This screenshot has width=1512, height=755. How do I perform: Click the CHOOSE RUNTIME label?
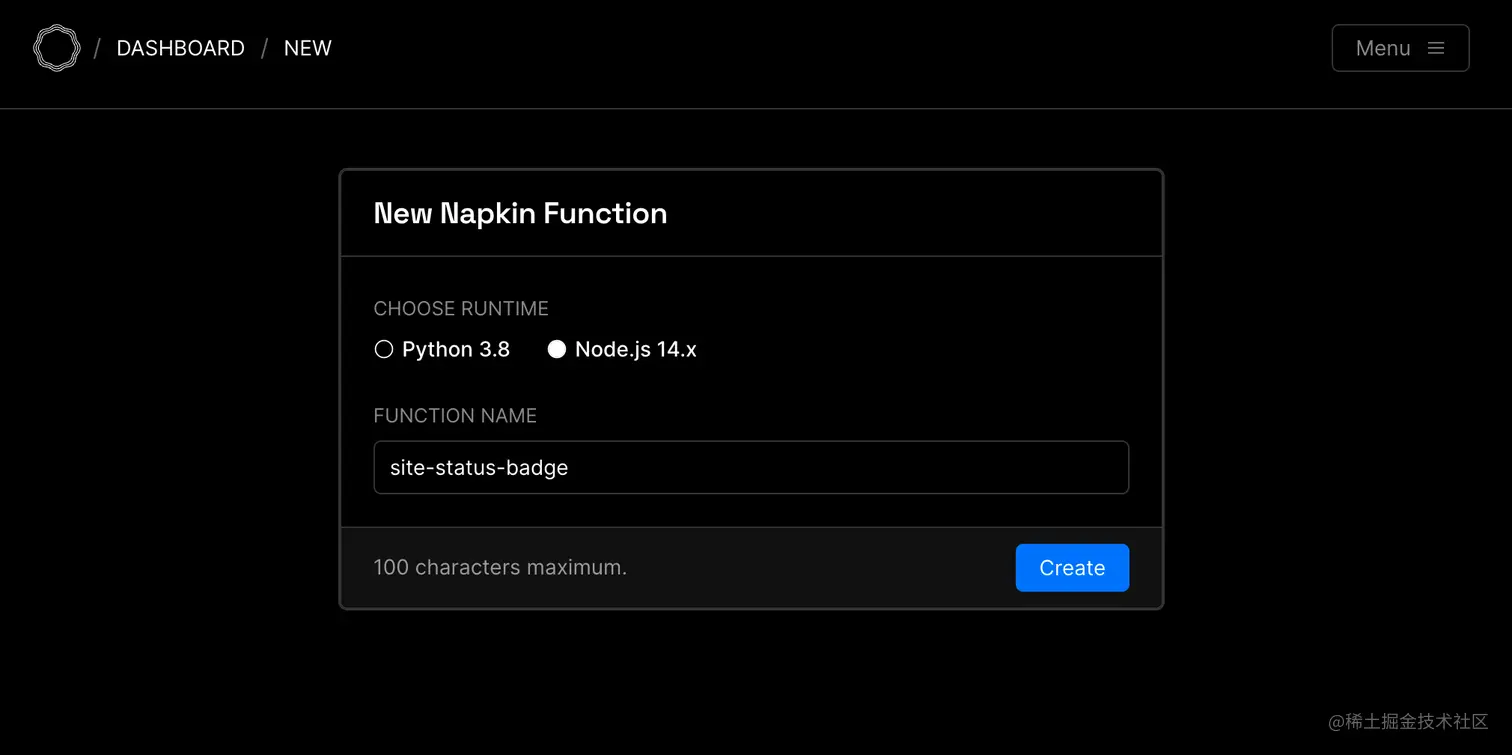[461, 308]
